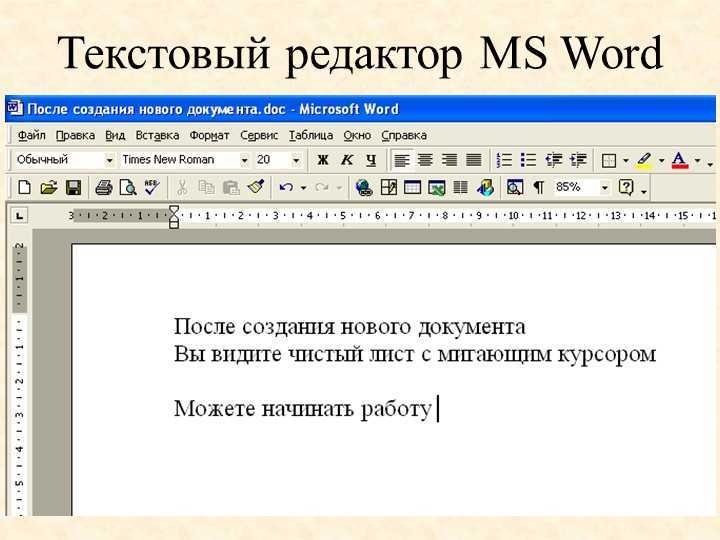
Task: Toggle underline formatting (Ч)
Action: 371,160
